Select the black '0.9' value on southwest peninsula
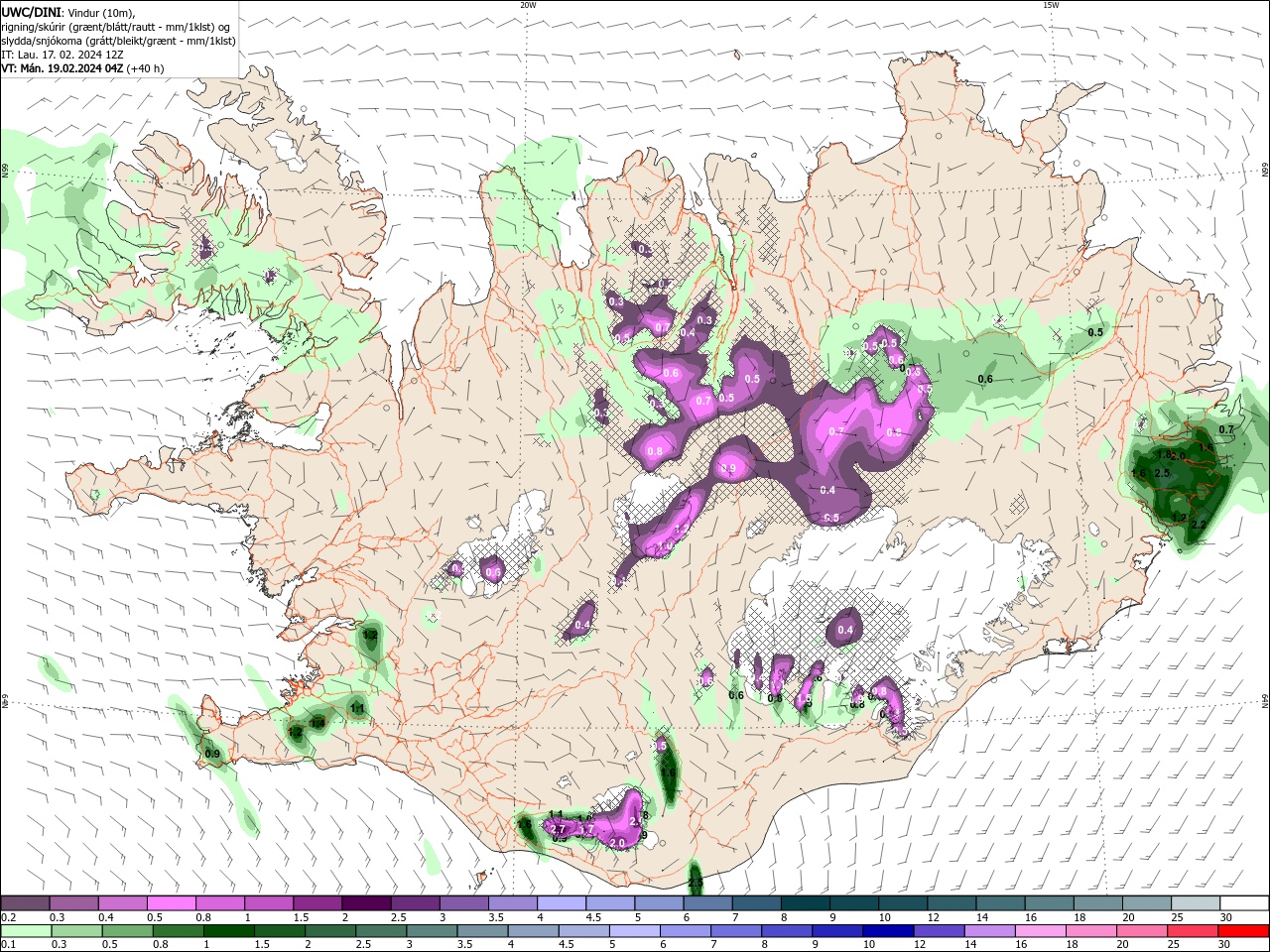Screen dimensions: 1270x952 pyautogui.click(x=212, y=755)
